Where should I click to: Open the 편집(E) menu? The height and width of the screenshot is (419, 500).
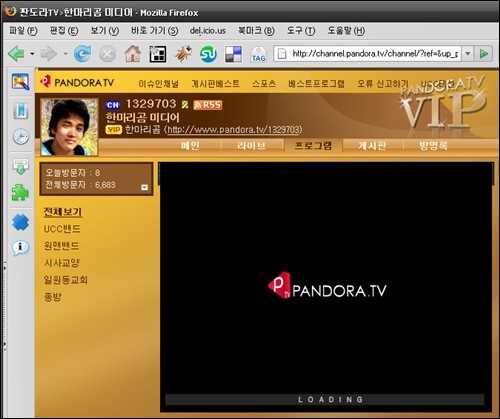click(64, 31)
